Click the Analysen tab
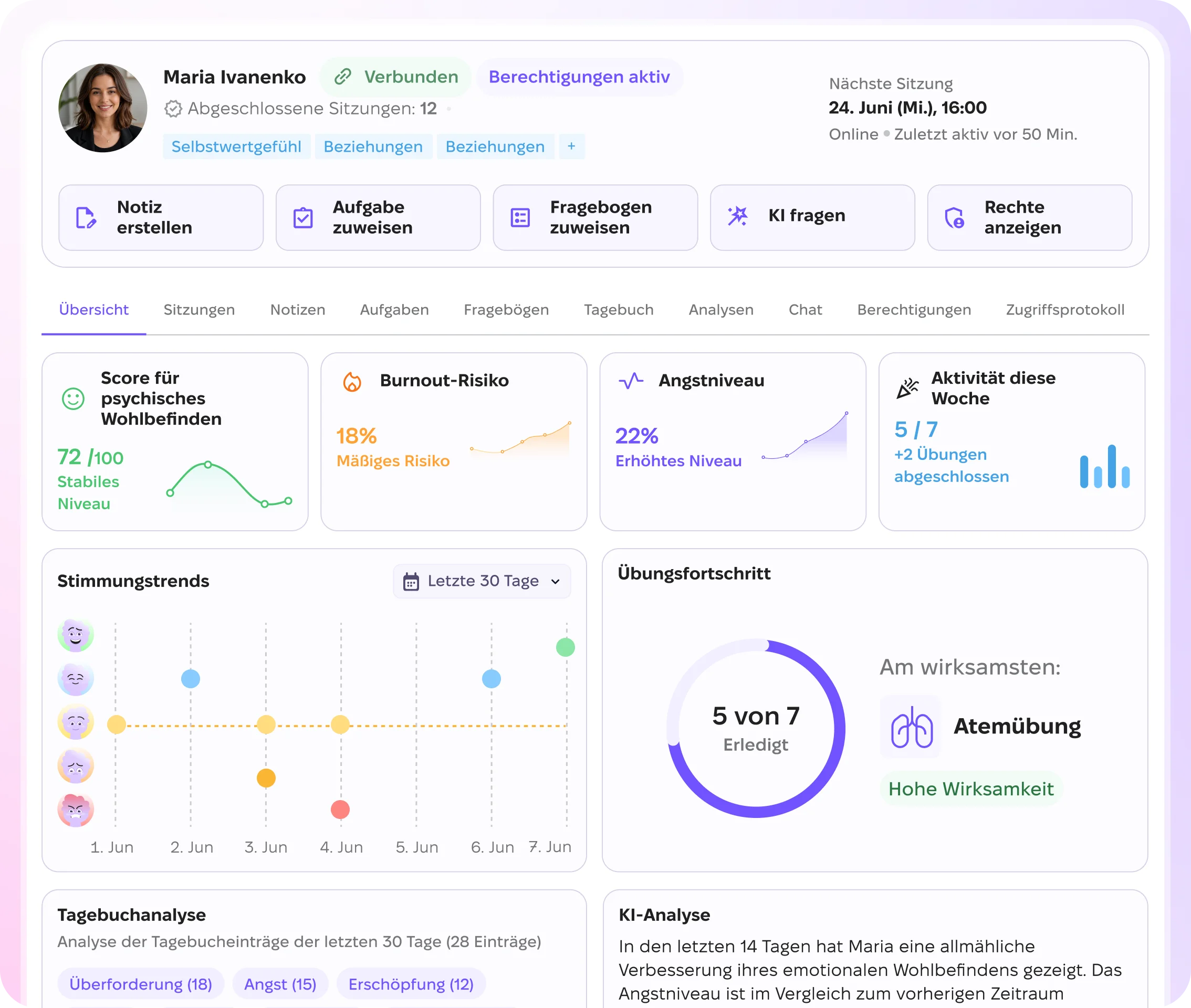 click(720, 310)
